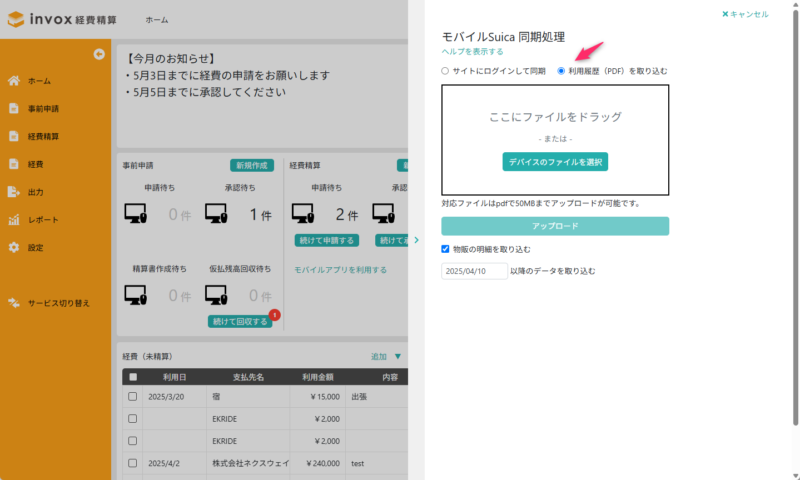The width and height of the screenshot is (800, 480).
Task: Open 設定 in sidebar menu
Action: point(36,247)
